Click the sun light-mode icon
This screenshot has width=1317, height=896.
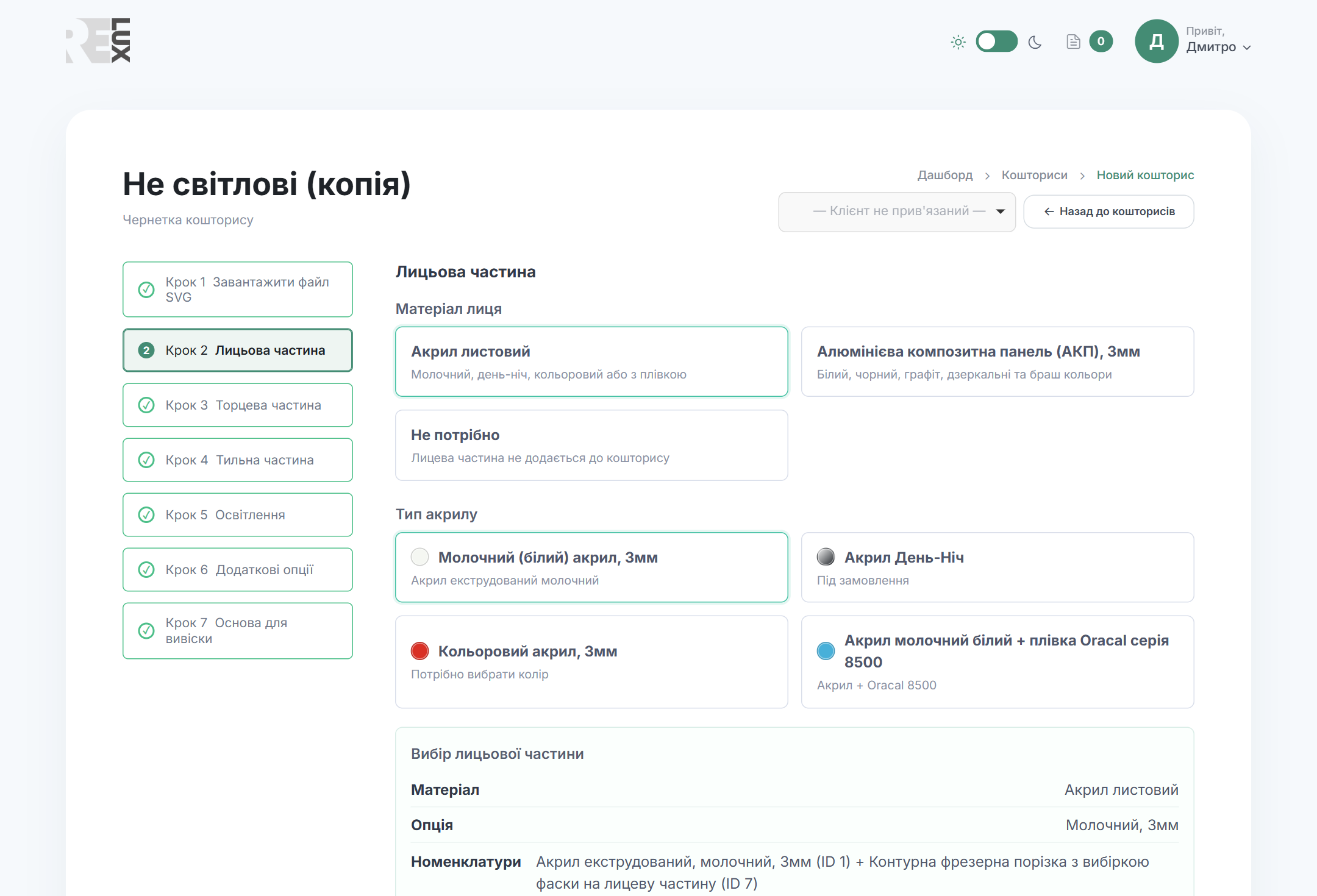click(958, 42)
